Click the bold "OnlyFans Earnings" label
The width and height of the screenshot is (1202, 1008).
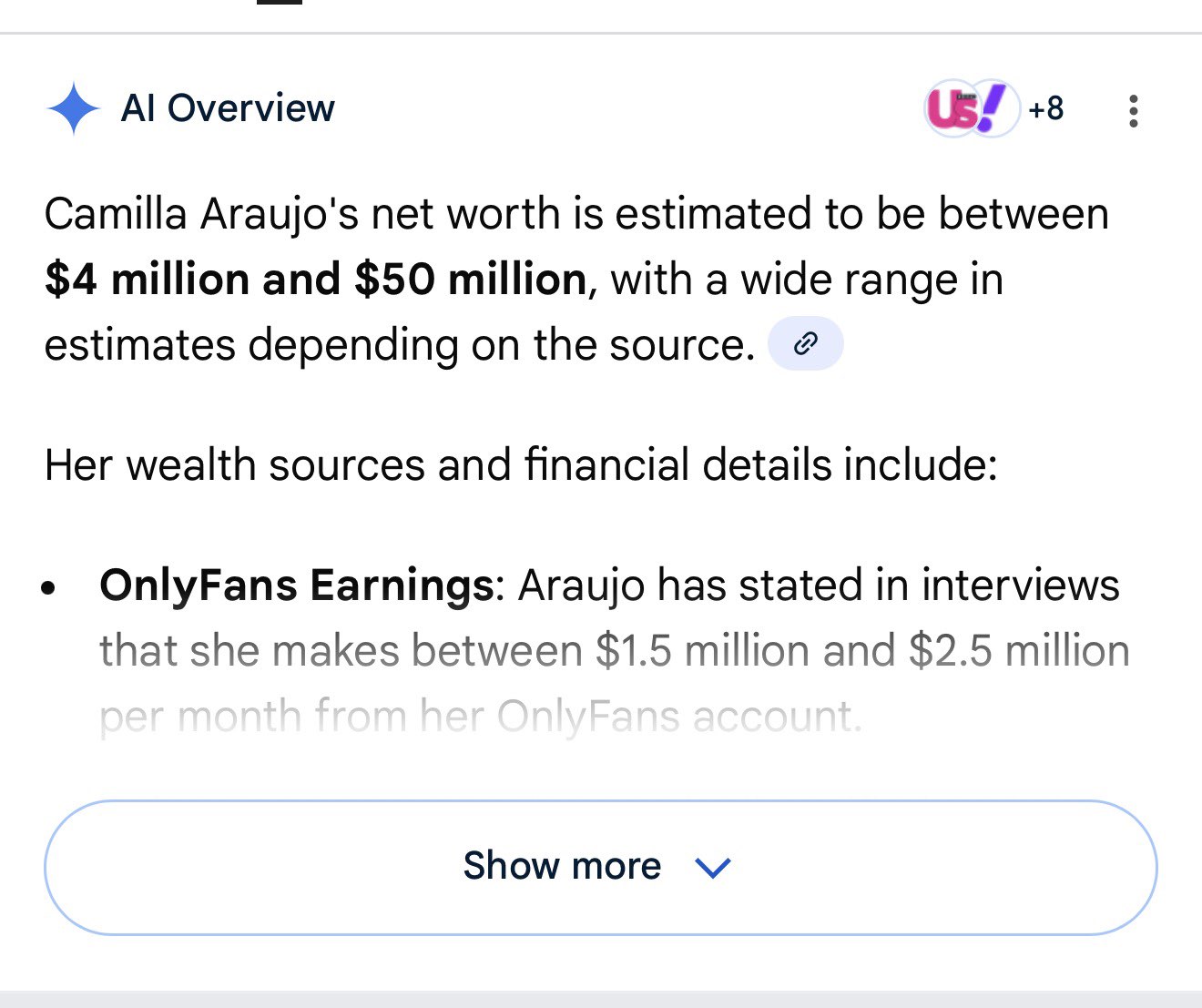(296, 585)
